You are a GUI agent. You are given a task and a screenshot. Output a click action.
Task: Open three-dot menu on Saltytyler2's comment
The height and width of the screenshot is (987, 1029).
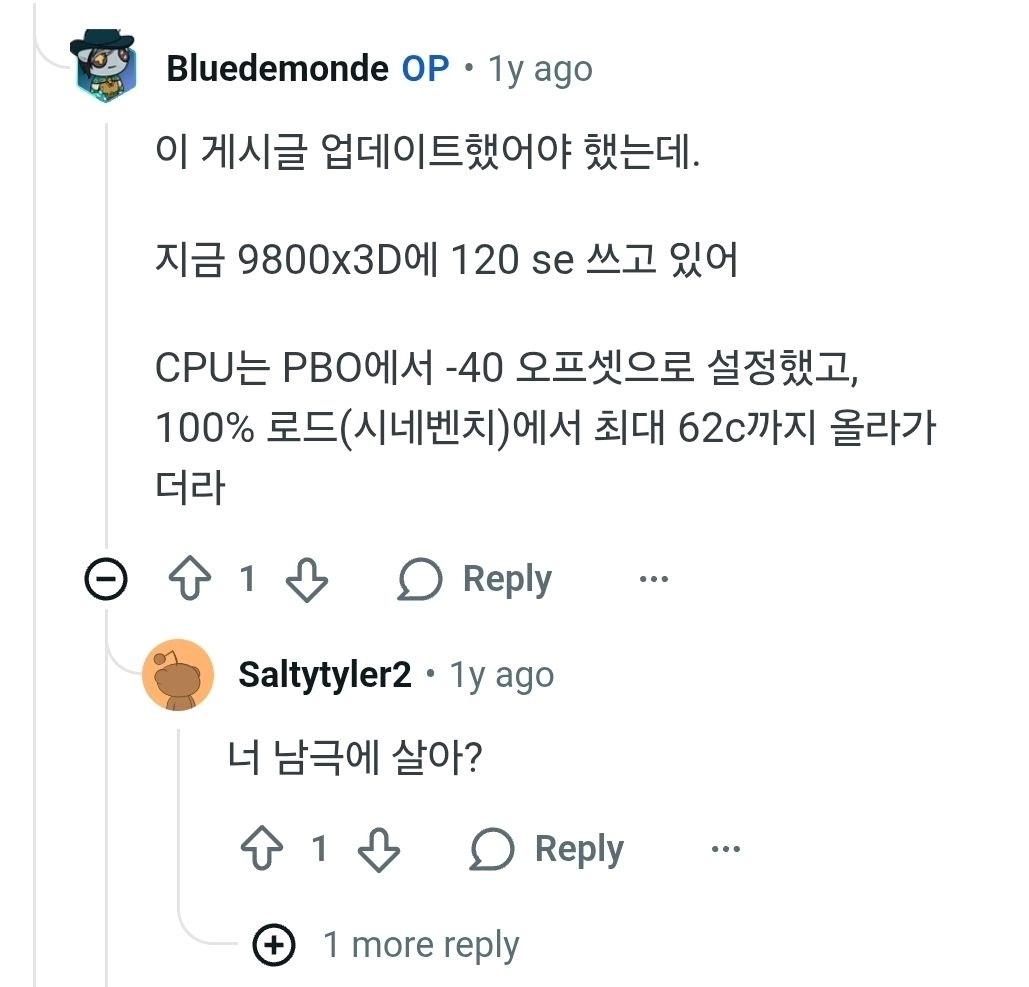click(x=726, y=849)
